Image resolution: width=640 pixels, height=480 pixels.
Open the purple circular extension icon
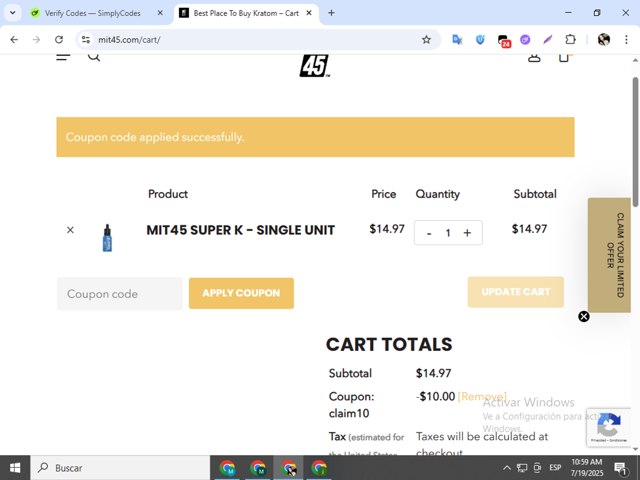[525, 40]
